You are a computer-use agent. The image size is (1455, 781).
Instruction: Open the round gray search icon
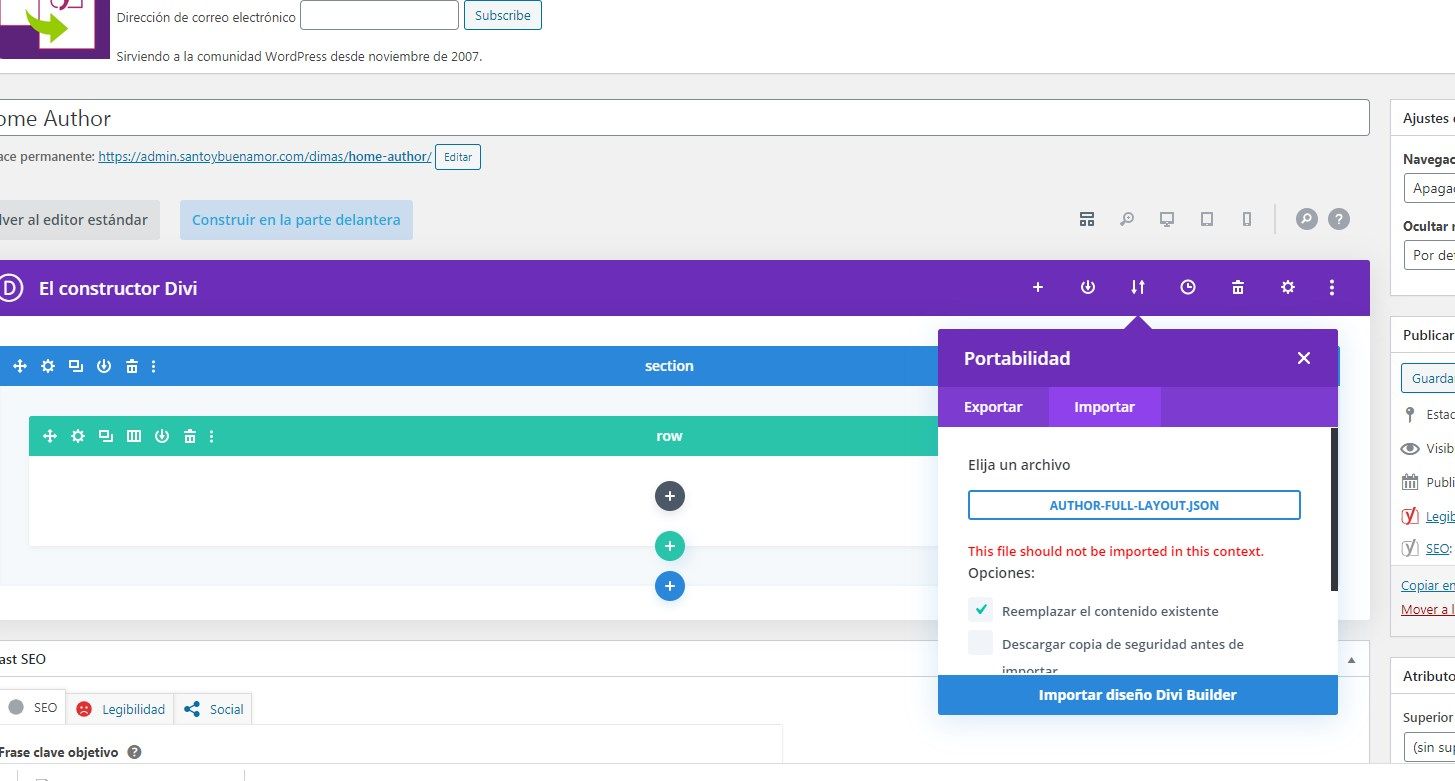[1306, 219]
